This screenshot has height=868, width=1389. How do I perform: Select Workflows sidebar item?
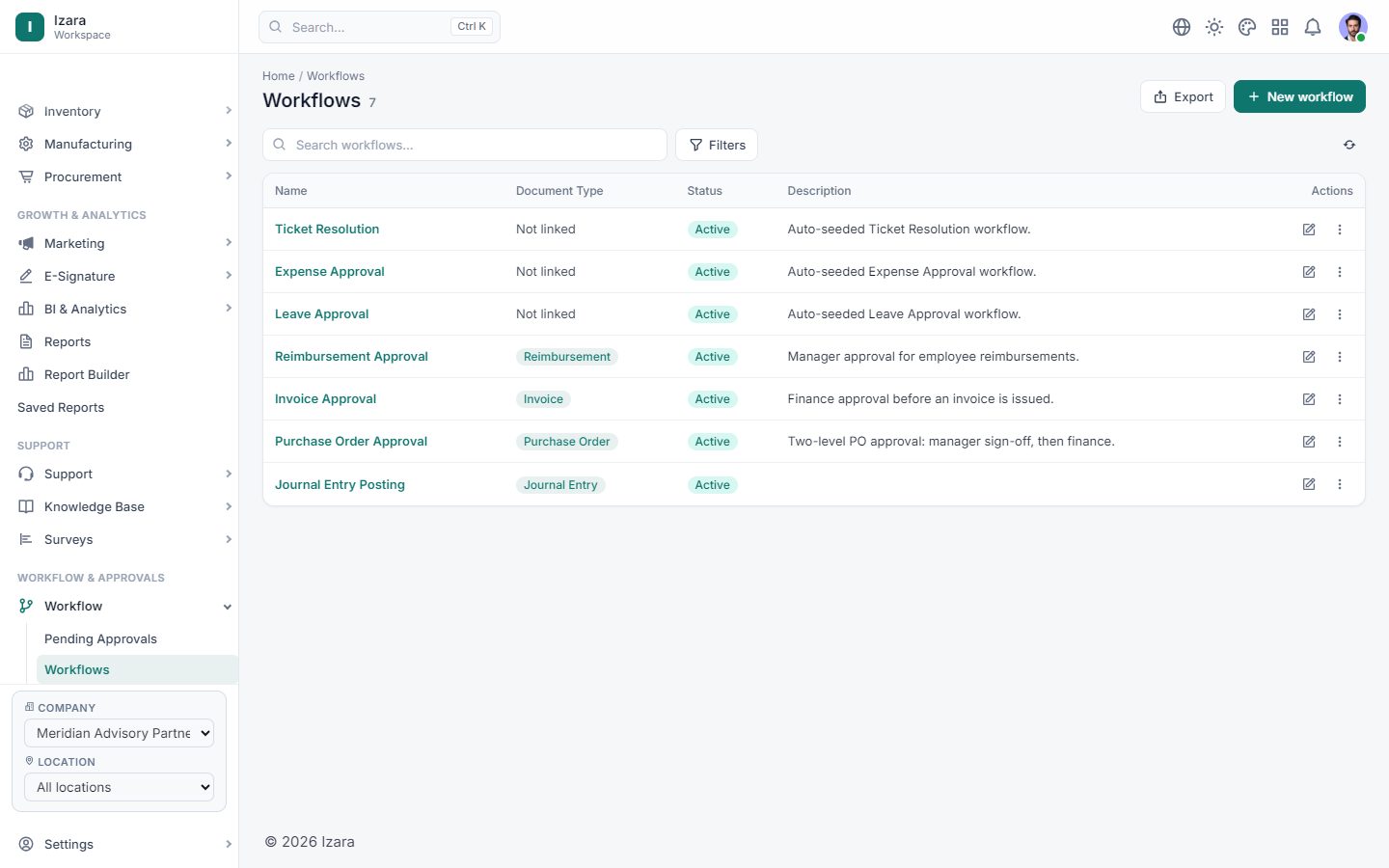pos(137,669)
